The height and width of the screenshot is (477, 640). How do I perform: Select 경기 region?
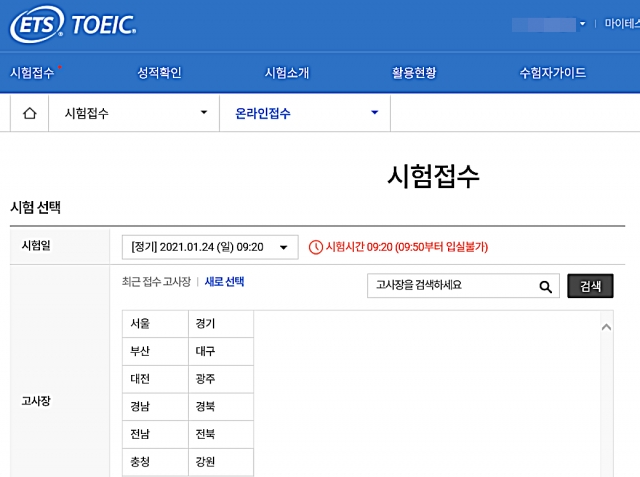221,324
